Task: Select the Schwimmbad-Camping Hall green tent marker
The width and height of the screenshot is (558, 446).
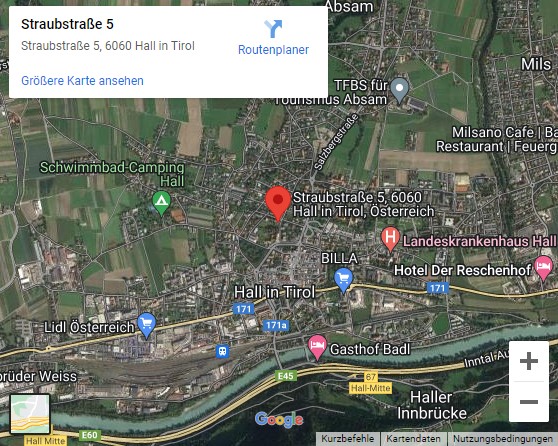Action: 162,204
